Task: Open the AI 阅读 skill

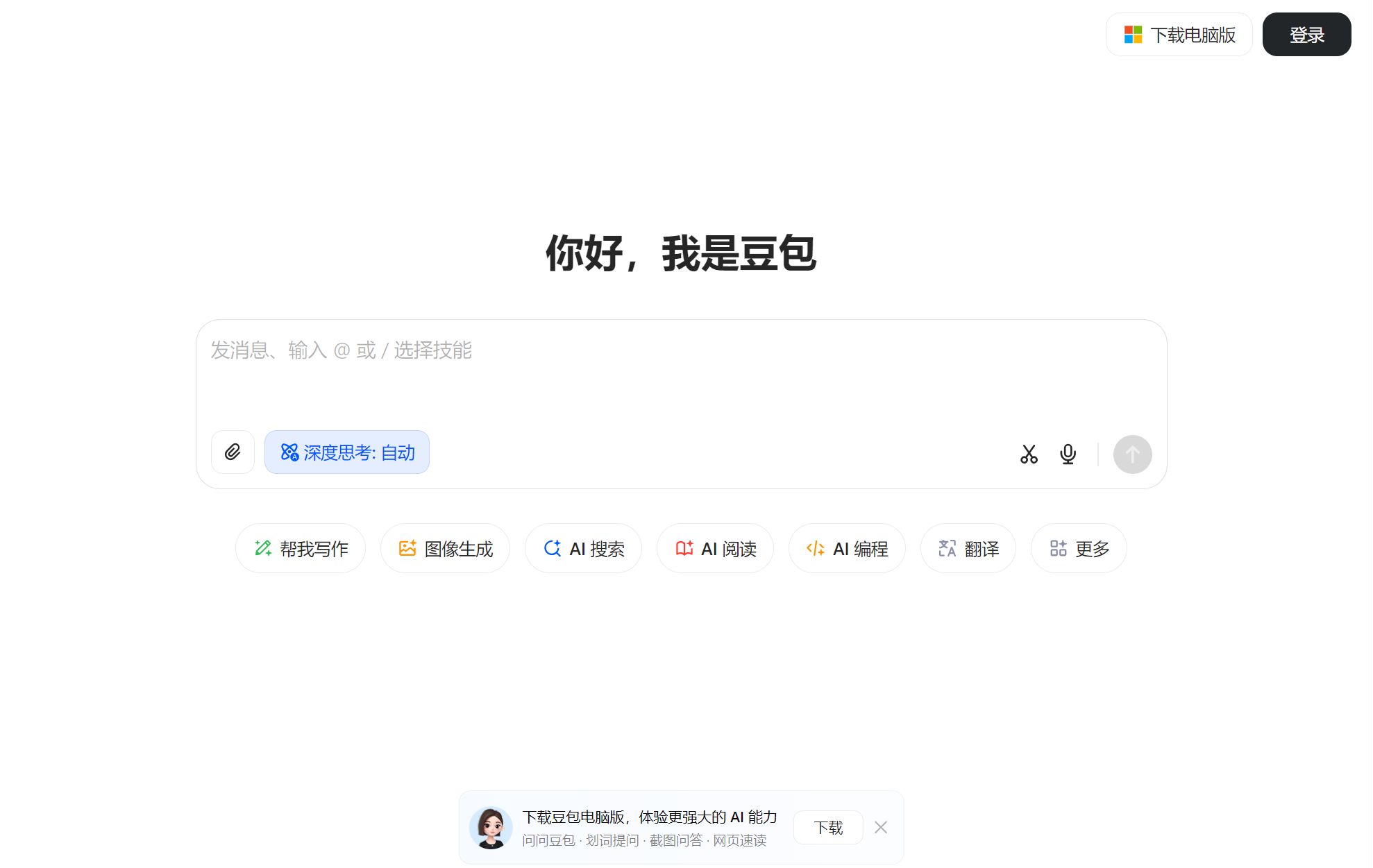Action: (716, 549)
